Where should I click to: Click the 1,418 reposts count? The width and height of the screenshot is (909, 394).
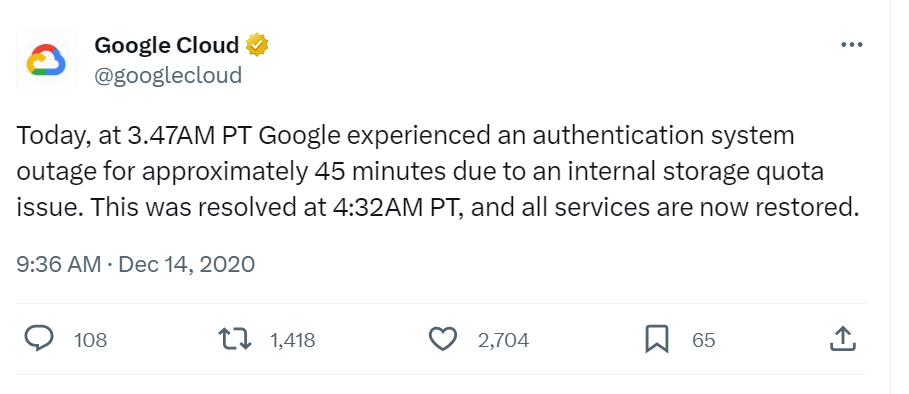pos(293,340)
